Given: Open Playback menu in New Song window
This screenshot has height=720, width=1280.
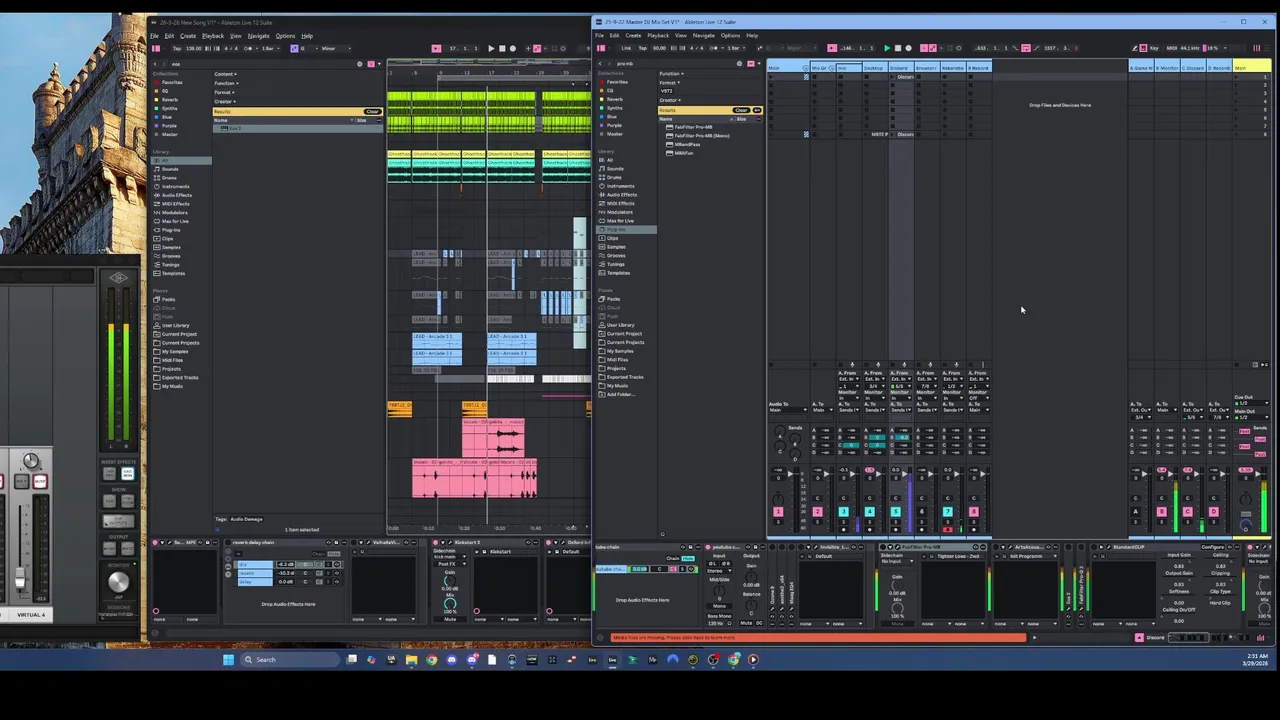Looking at the screenshot, I should 213,36.
